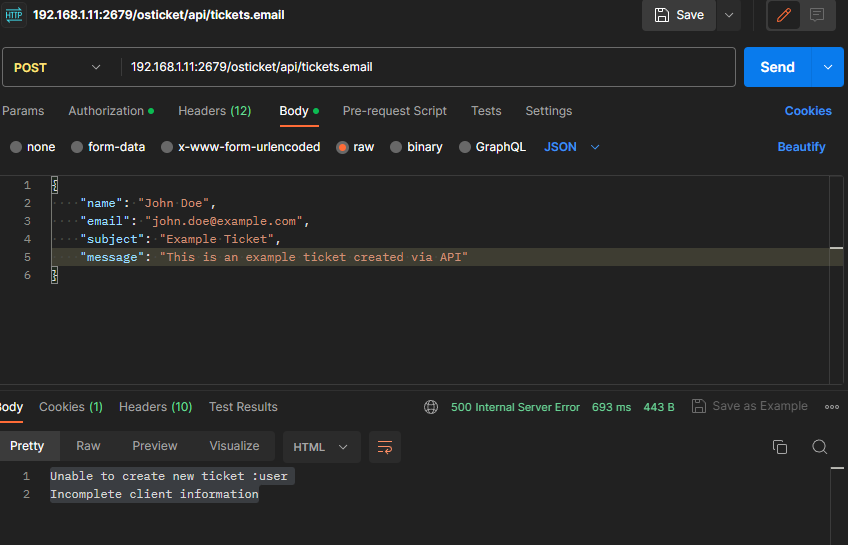848x545 pixels.
Task: Open the comments icon at top right
Action: click(x=817, y=15)
